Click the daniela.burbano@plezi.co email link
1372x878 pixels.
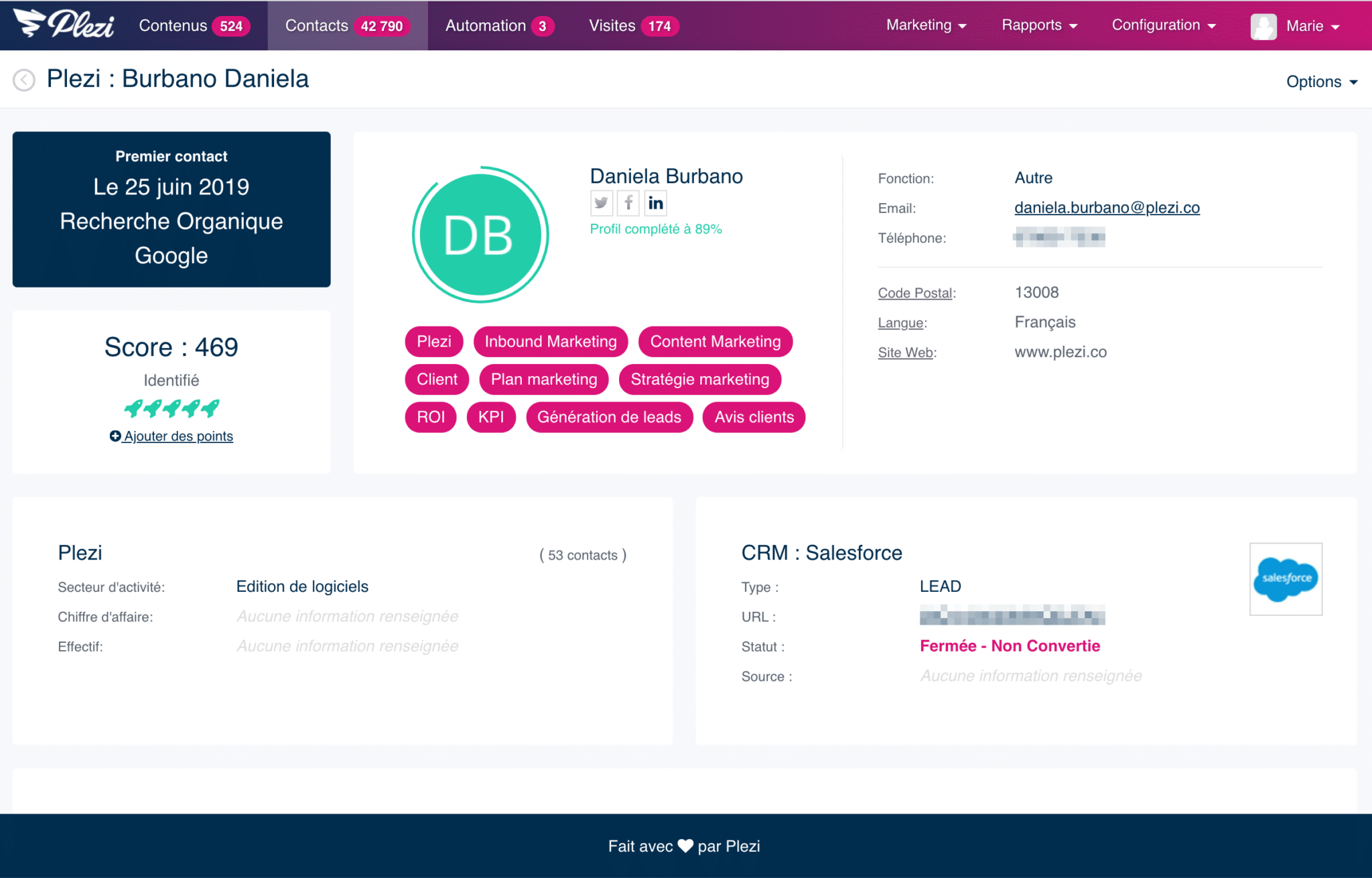pyautogui.click(x=1107, y=207)
